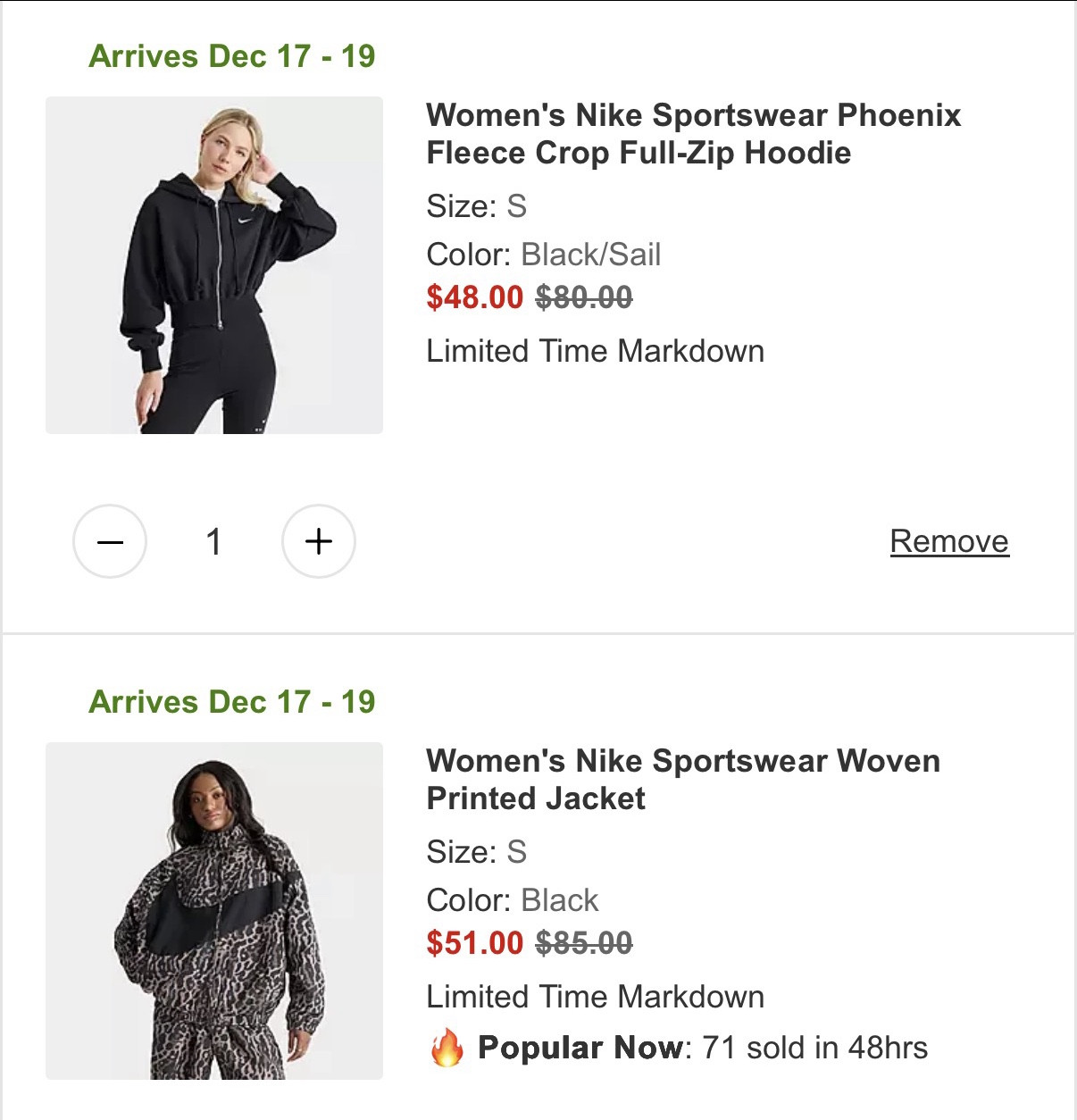This screenshot has height=1120, width=1077.
Task: Click the Black color label for the jacket
Action: click(513, 900)
